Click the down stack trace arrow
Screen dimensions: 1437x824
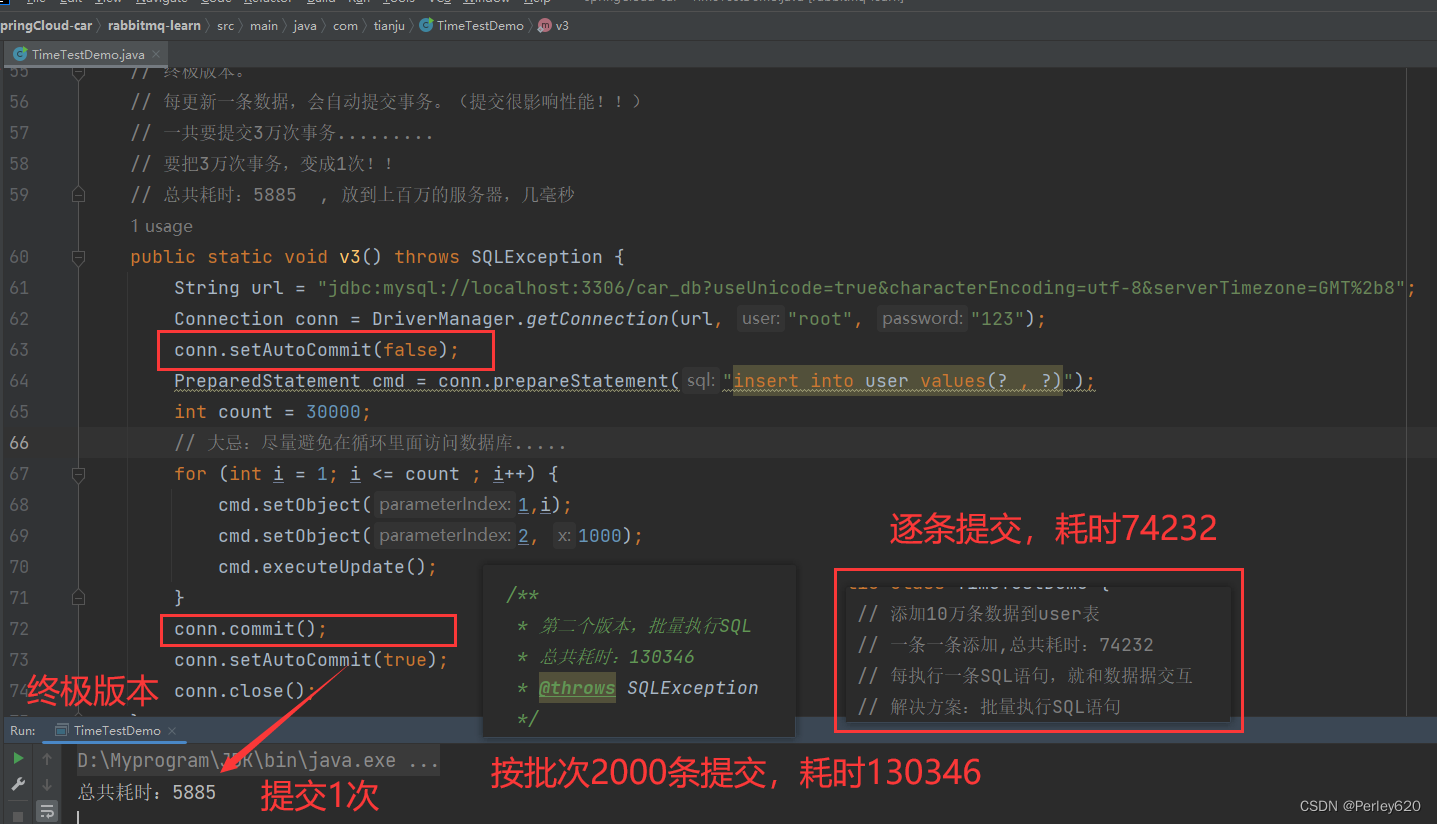tap(47, 786)
